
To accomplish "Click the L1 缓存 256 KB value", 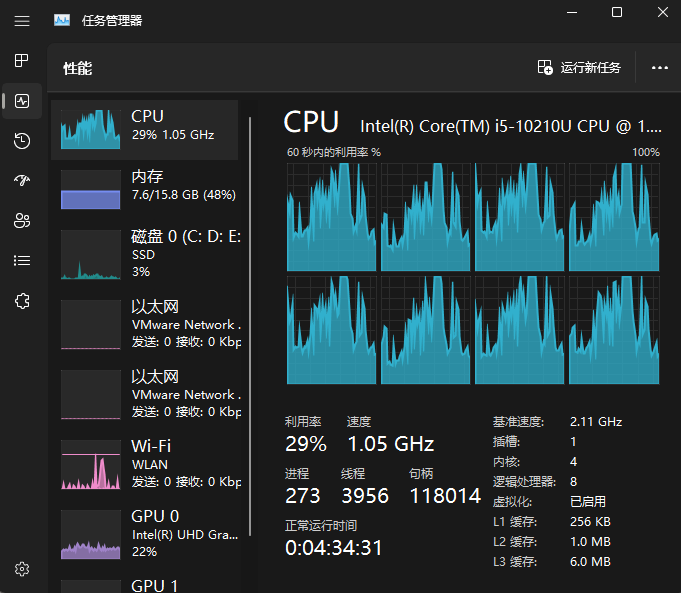I will (x=590, y=522).
